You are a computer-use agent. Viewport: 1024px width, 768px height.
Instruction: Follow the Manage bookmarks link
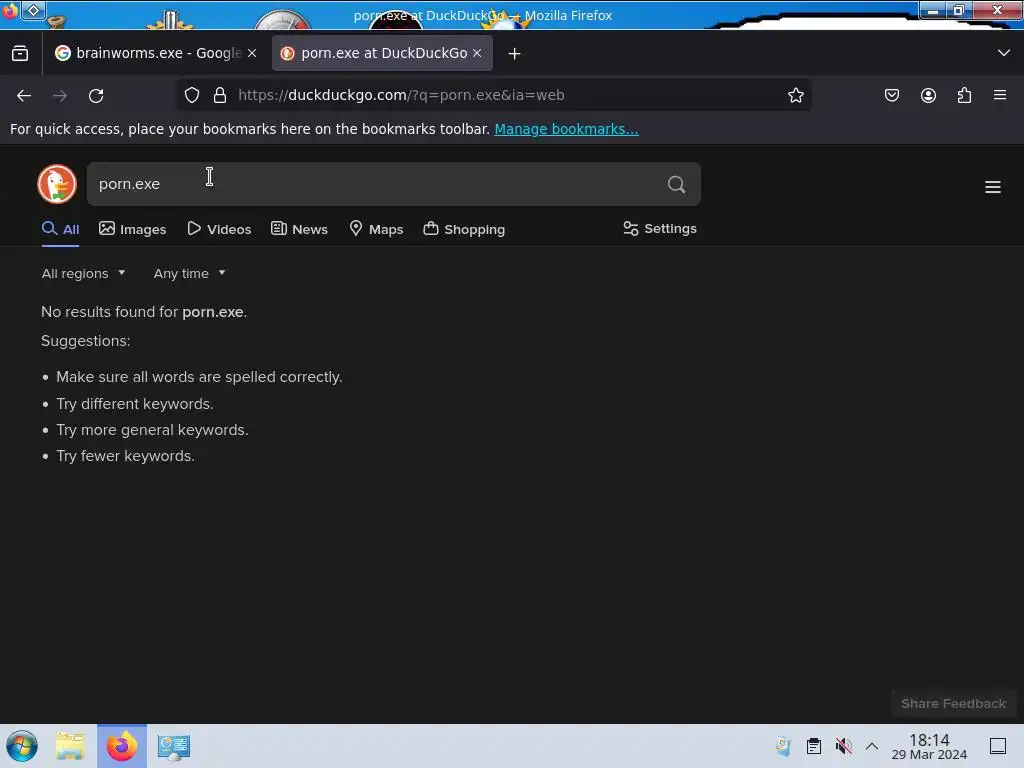(566, 129)
